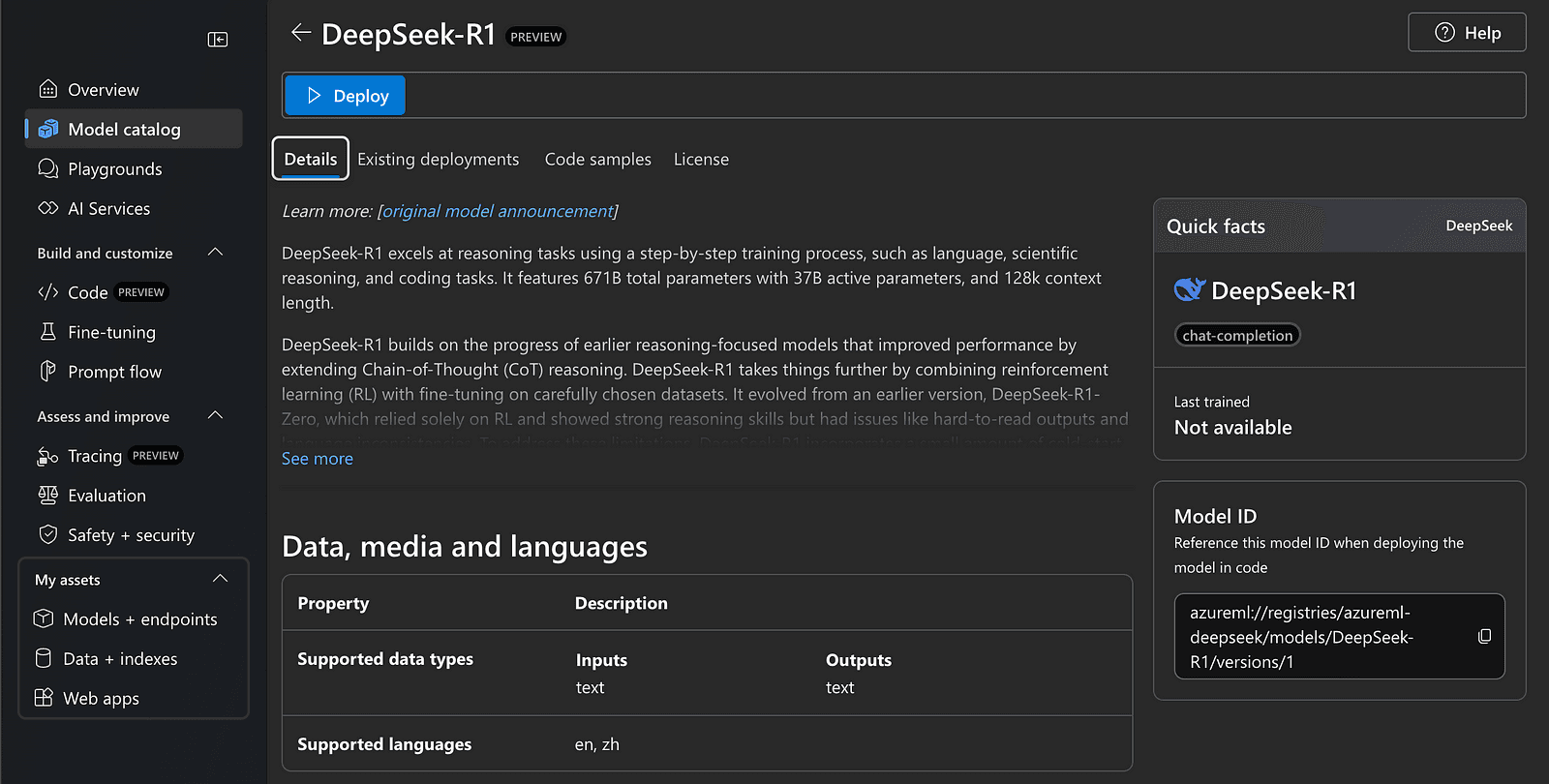Click the 'Last trained' label
The image size is (1549, 784).
point(1212,402)
